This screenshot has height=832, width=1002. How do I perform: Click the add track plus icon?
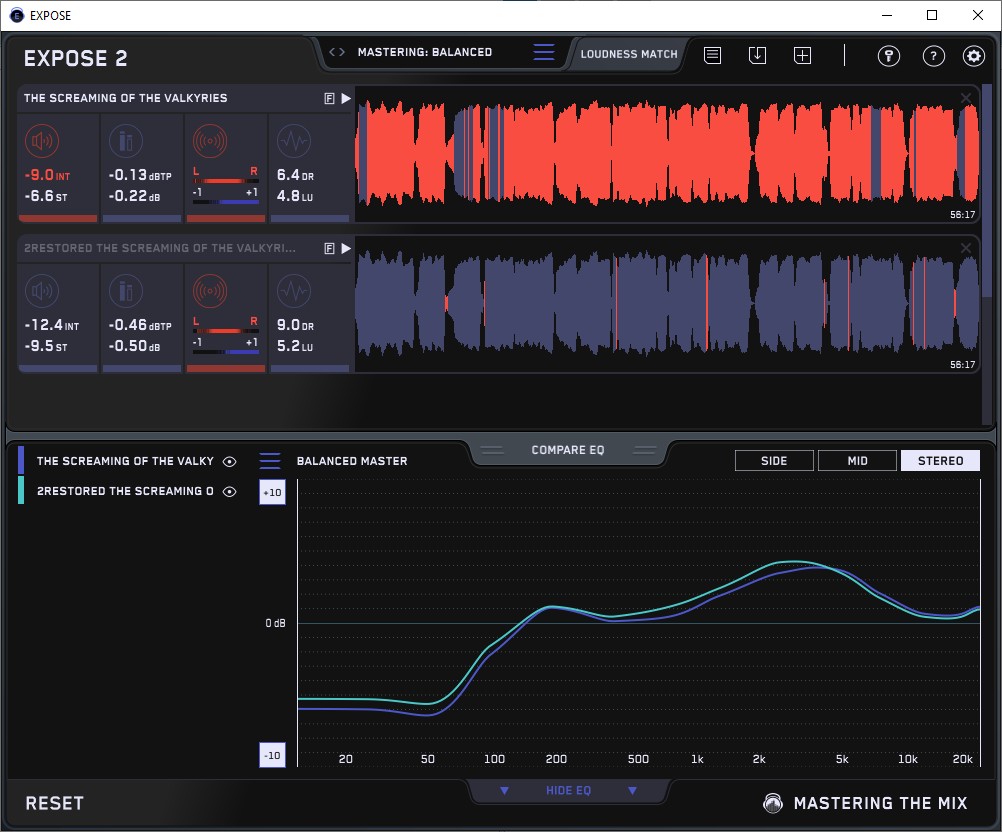(x=802, y=56)
